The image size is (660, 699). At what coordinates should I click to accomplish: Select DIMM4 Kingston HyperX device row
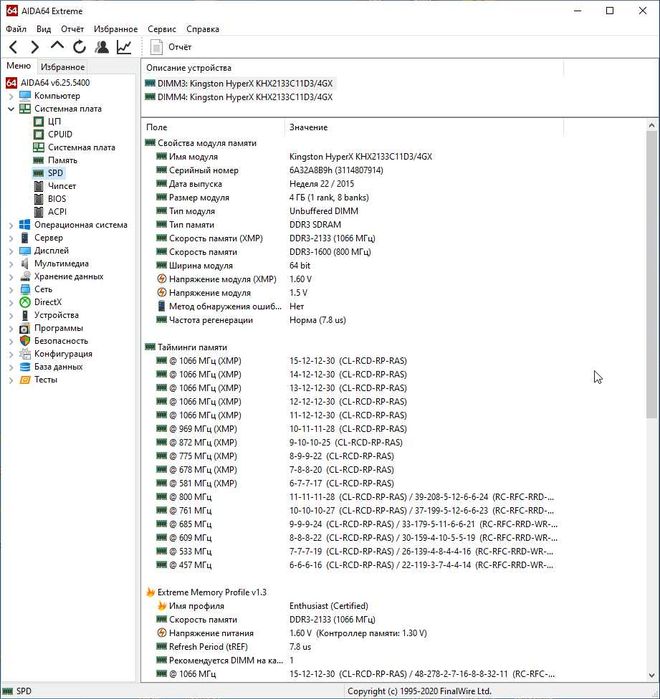point(239,97)
